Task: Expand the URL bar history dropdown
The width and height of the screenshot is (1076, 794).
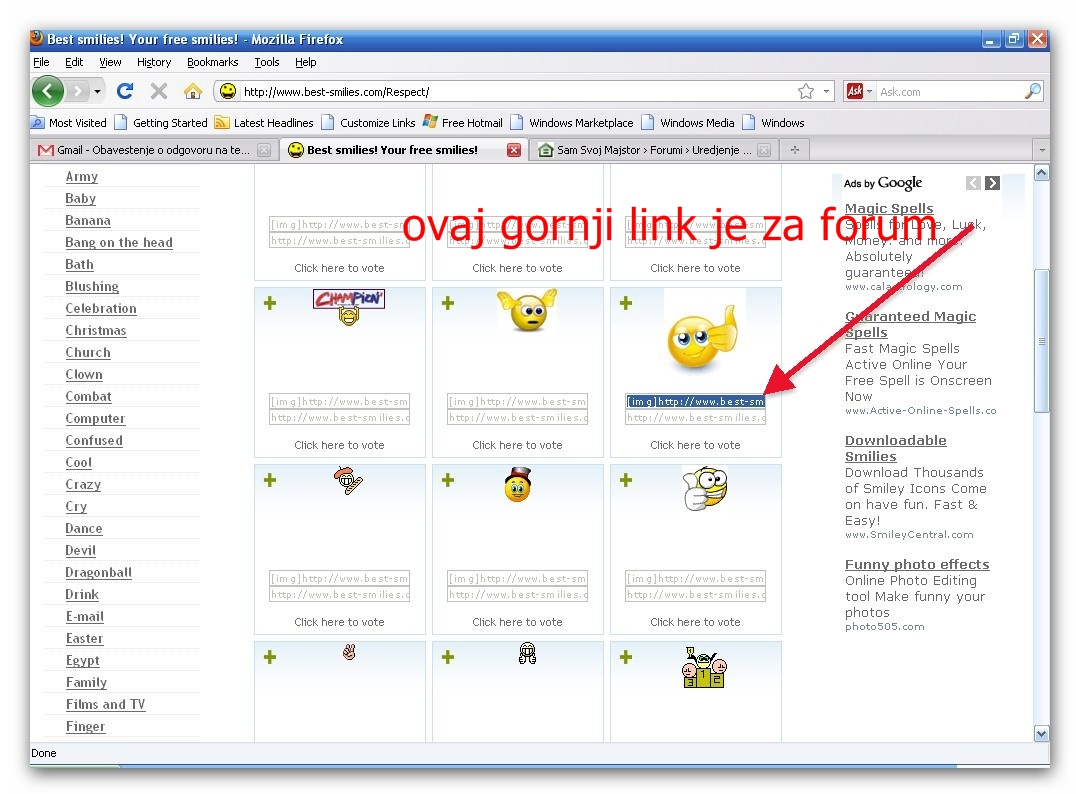Action: point(827,91)
